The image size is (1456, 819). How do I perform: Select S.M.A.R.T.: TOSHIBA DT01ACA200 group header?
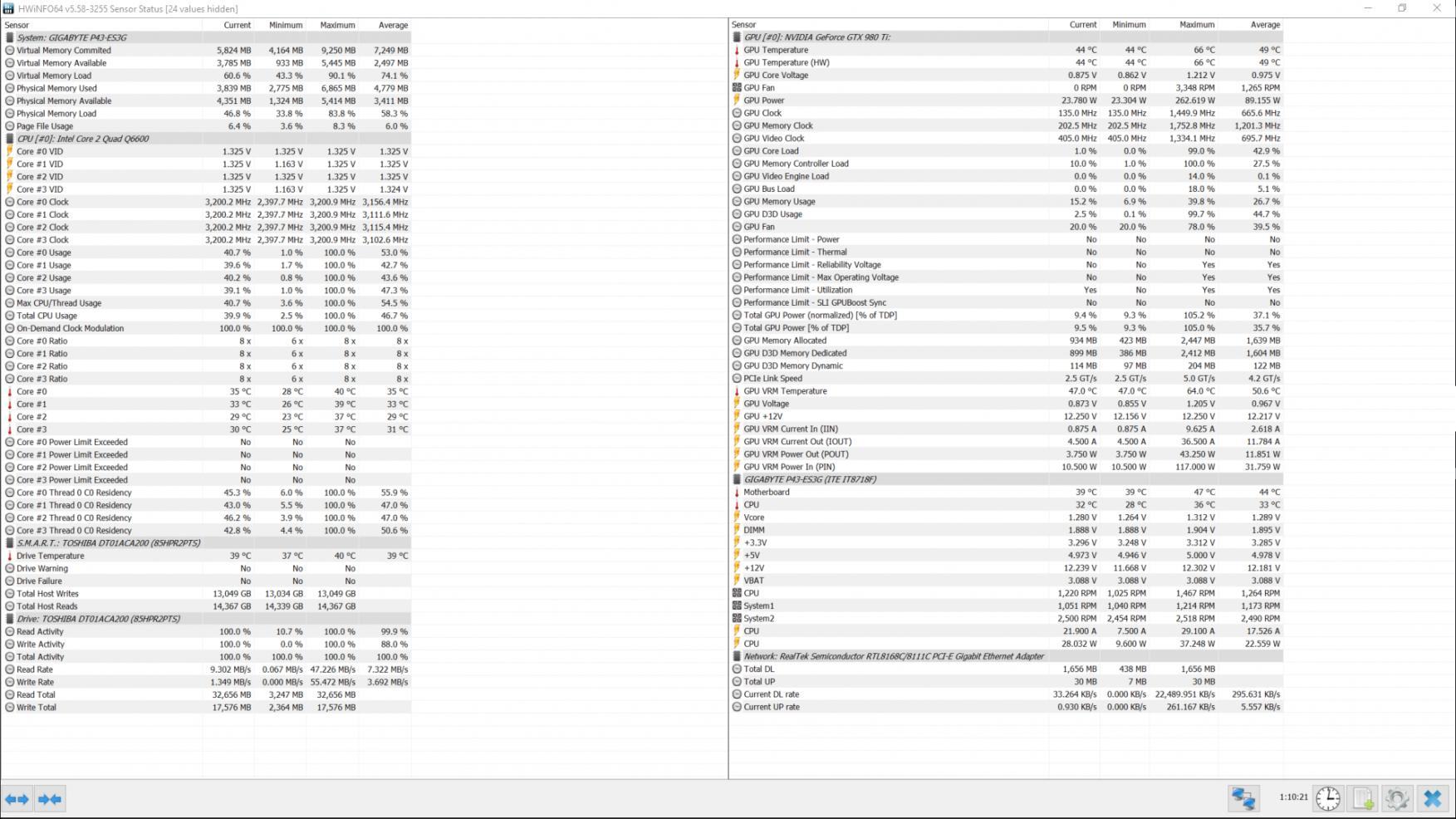tap(206, 543)
